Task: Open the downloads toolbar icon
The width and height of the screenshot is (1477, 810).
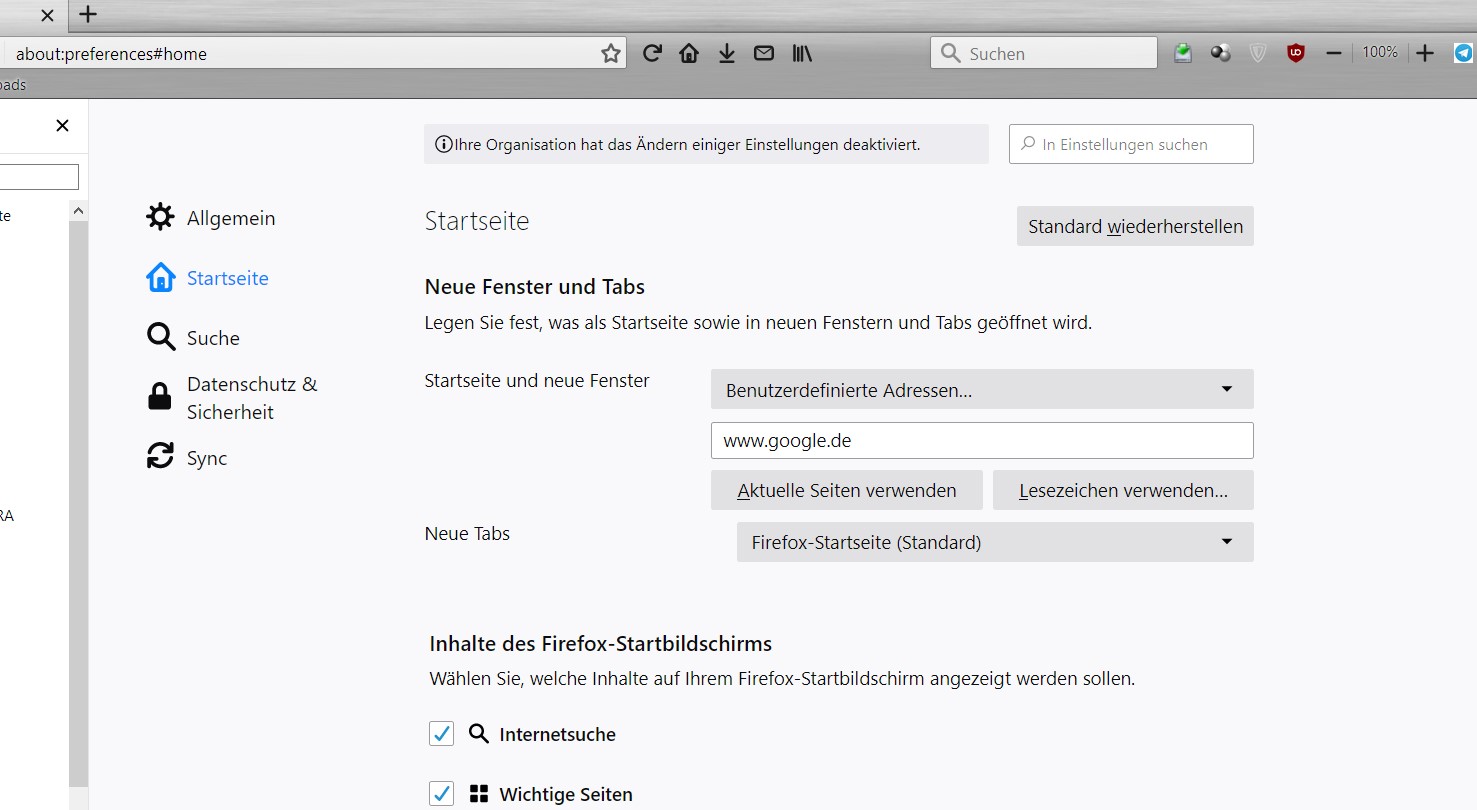Action: (727, 53)
